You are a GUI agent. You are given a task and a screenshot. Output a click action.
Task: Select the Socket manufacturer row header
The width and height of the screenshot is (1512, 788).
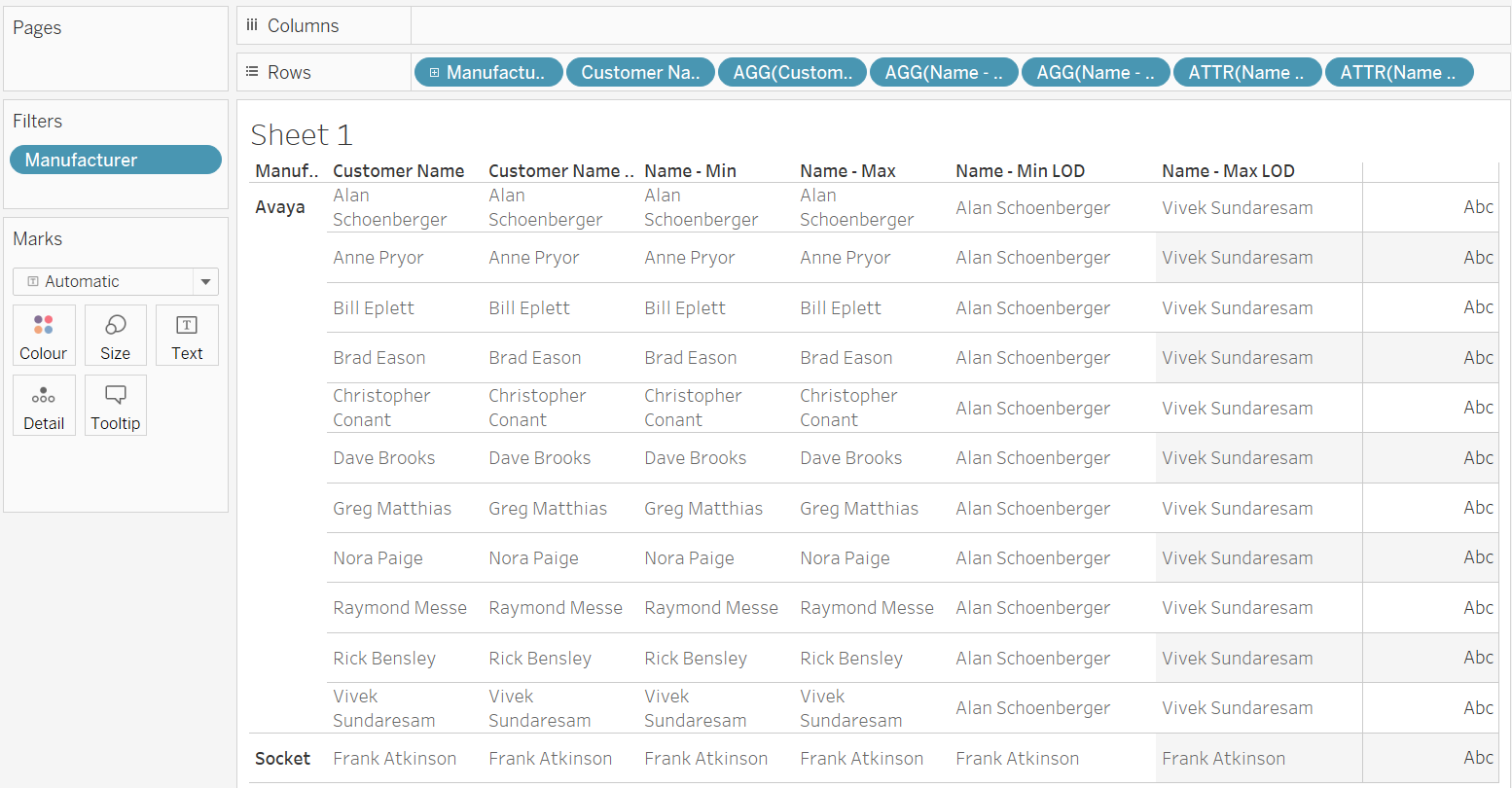(x=283, y=759)
